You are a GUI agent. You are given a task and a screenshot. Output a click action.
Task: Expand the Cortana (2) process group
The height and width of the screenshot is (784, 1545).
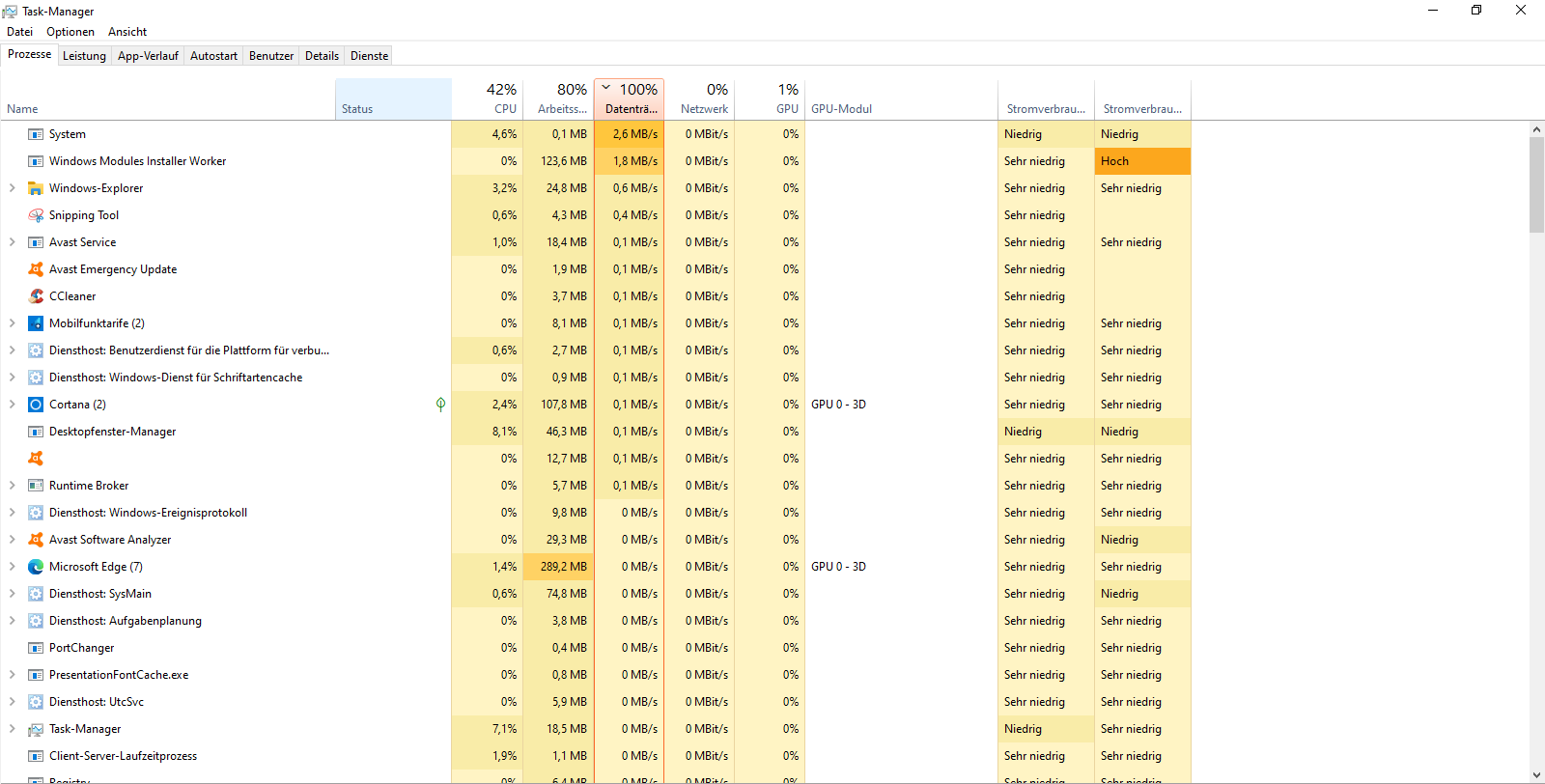point(12,405)
